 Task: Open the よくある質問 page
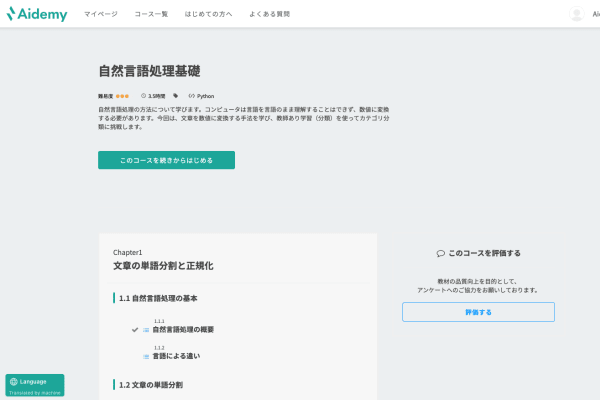[x=269, y=14]
